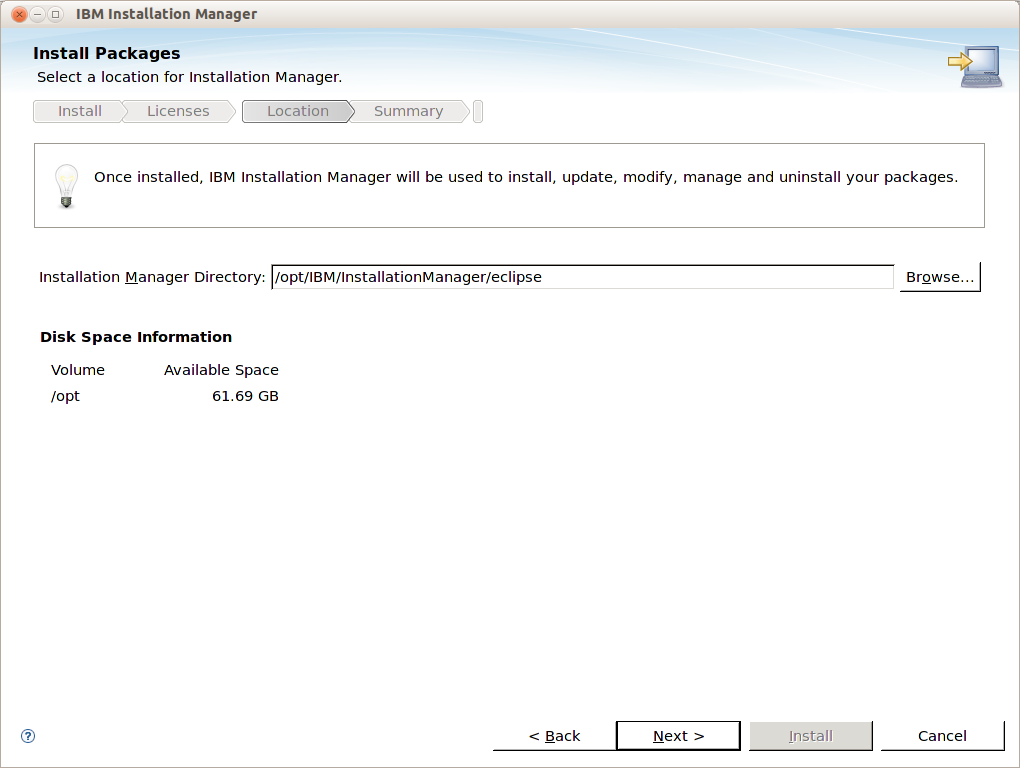Click the Volume column header

point(78,370)
